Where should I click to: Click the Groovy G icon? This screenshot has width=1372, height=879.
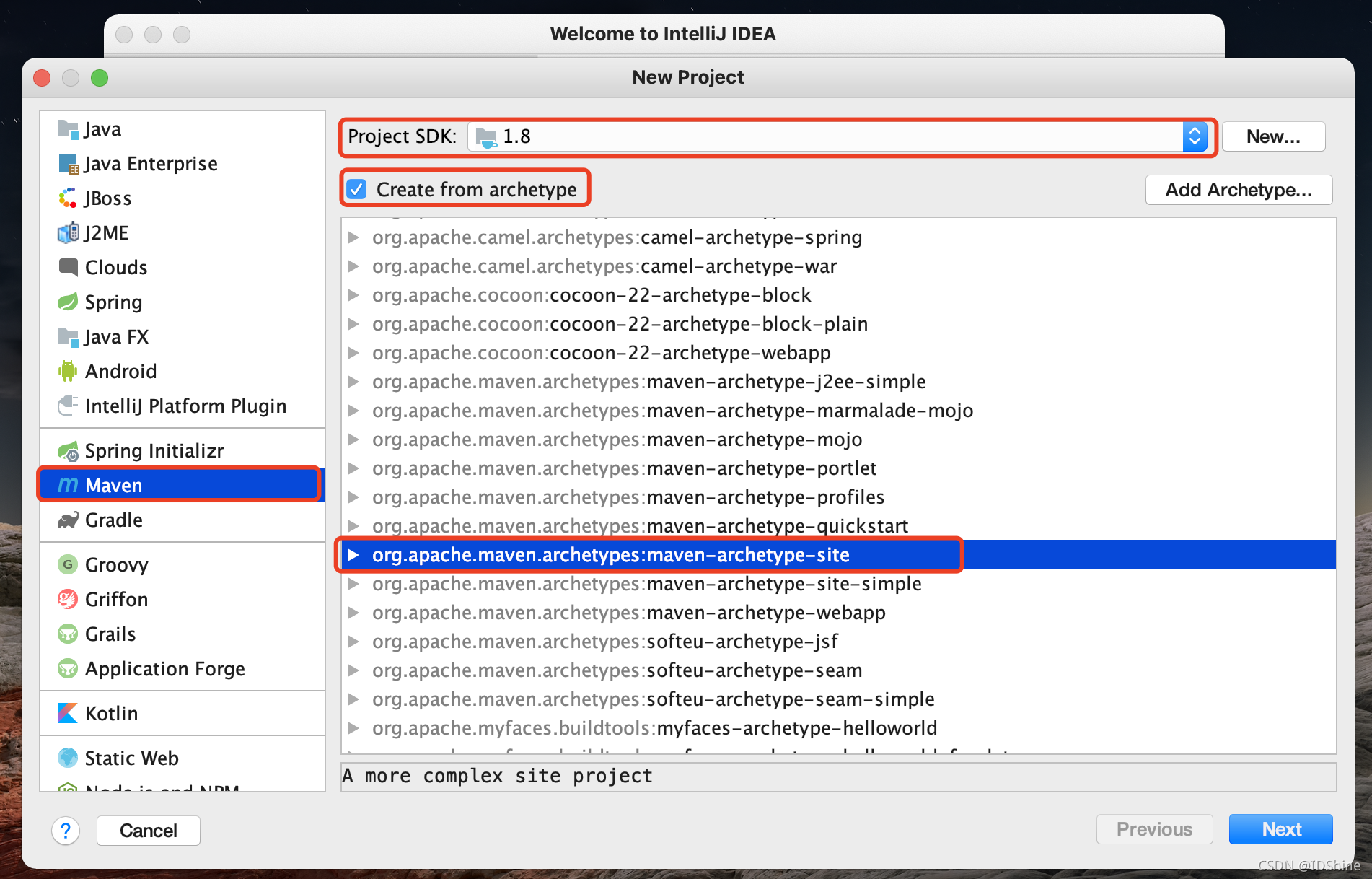click(x=68, y=564)
